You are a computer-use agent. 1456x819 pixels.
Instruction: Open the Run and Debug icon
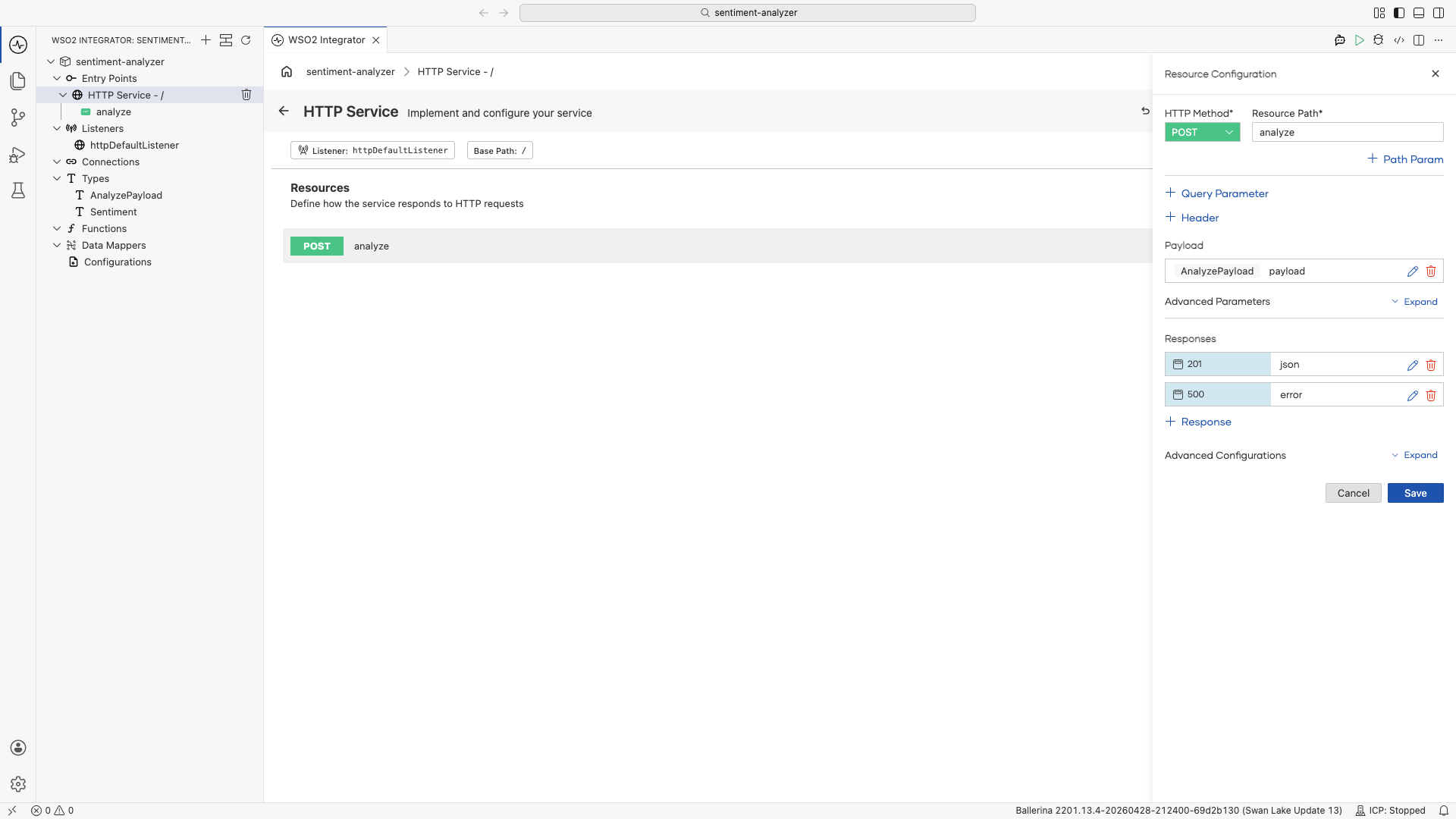[x=18, y=155]
